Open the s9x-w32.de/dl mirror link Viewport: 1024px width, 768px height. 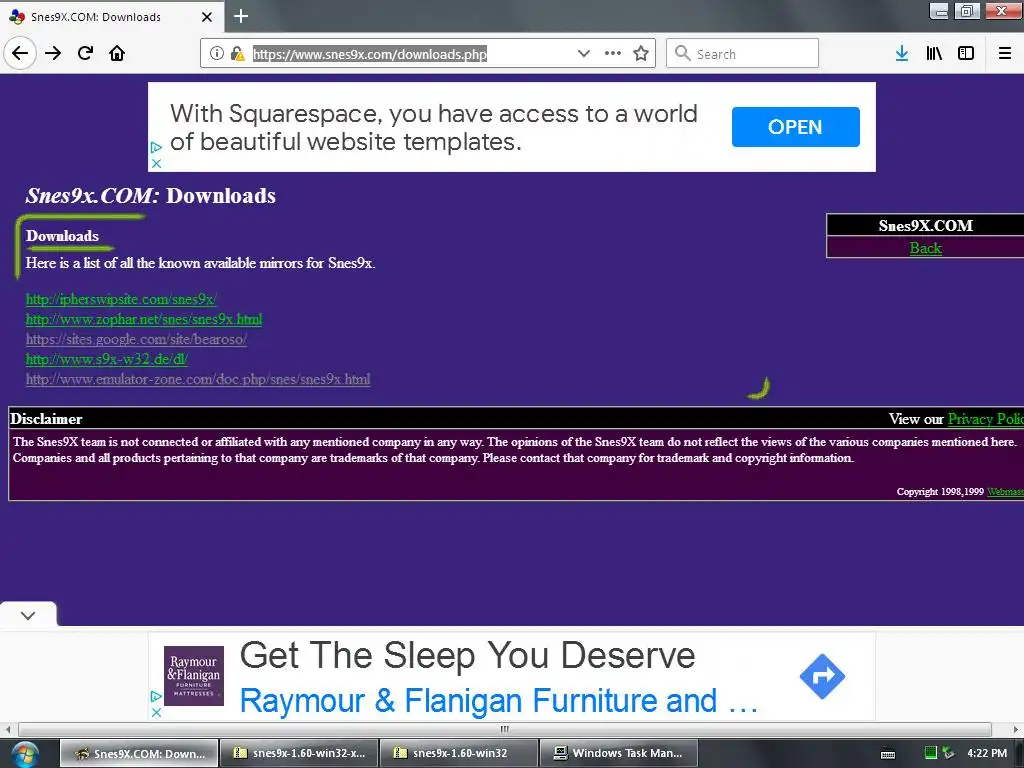point(106,359)
